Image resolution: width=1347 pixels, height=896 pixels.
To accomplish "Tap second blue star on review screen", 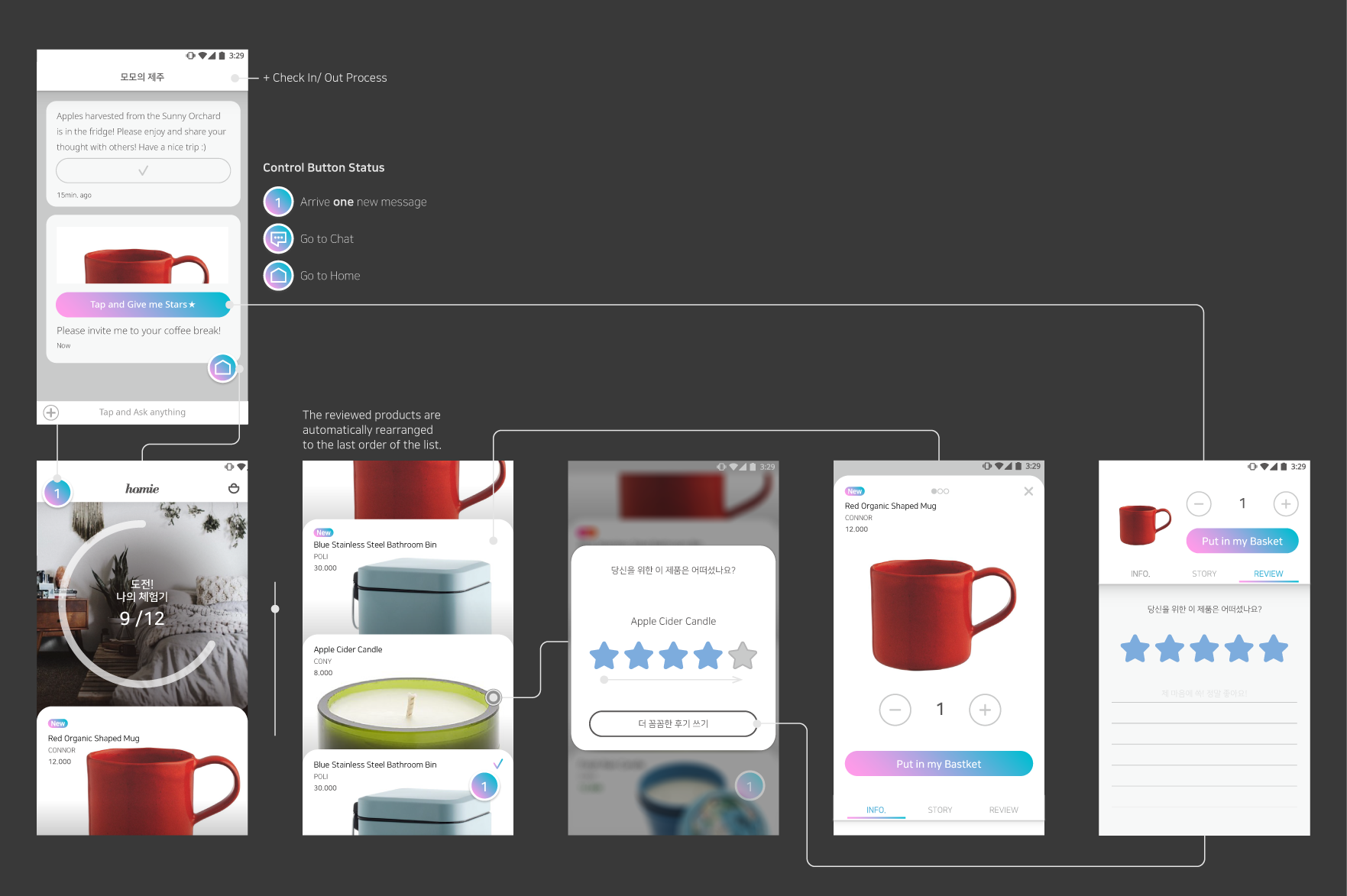I will (x=1170, y=649).
